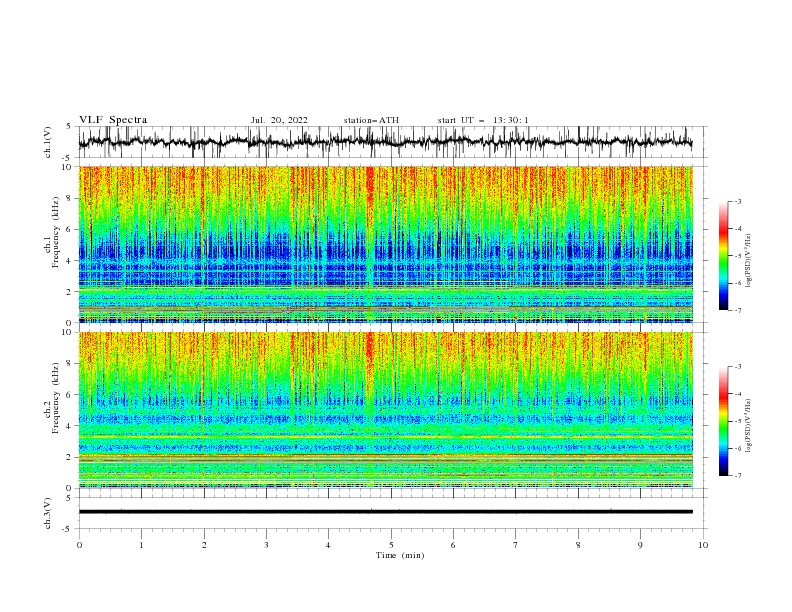Click time axis tick label "2"
792x612 pixels.
(x=204, y=545)
